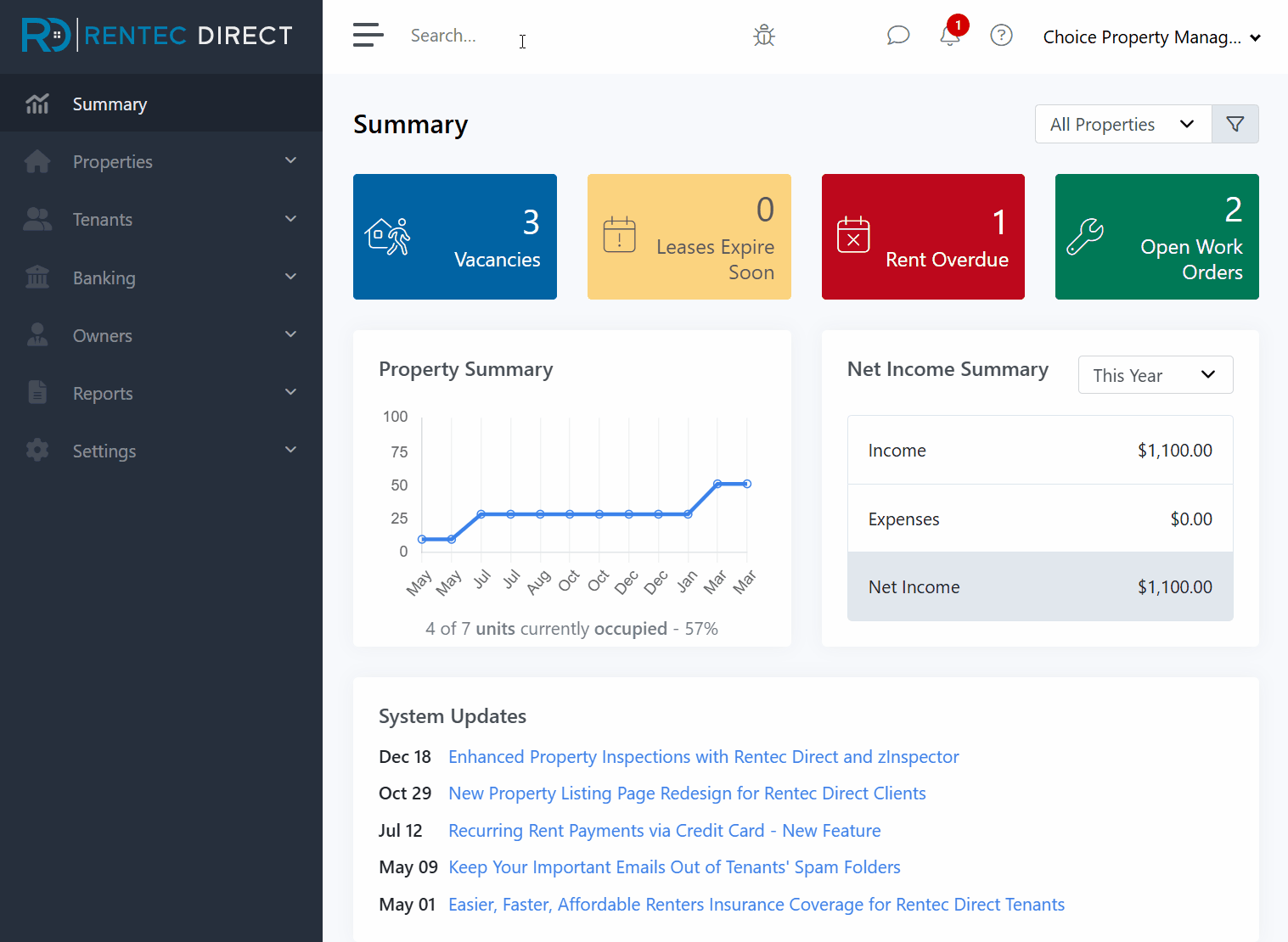Click the last Mar data point on chart
Screen dimensions: 1288x942
pyautogui.click(x=747, y=484)
